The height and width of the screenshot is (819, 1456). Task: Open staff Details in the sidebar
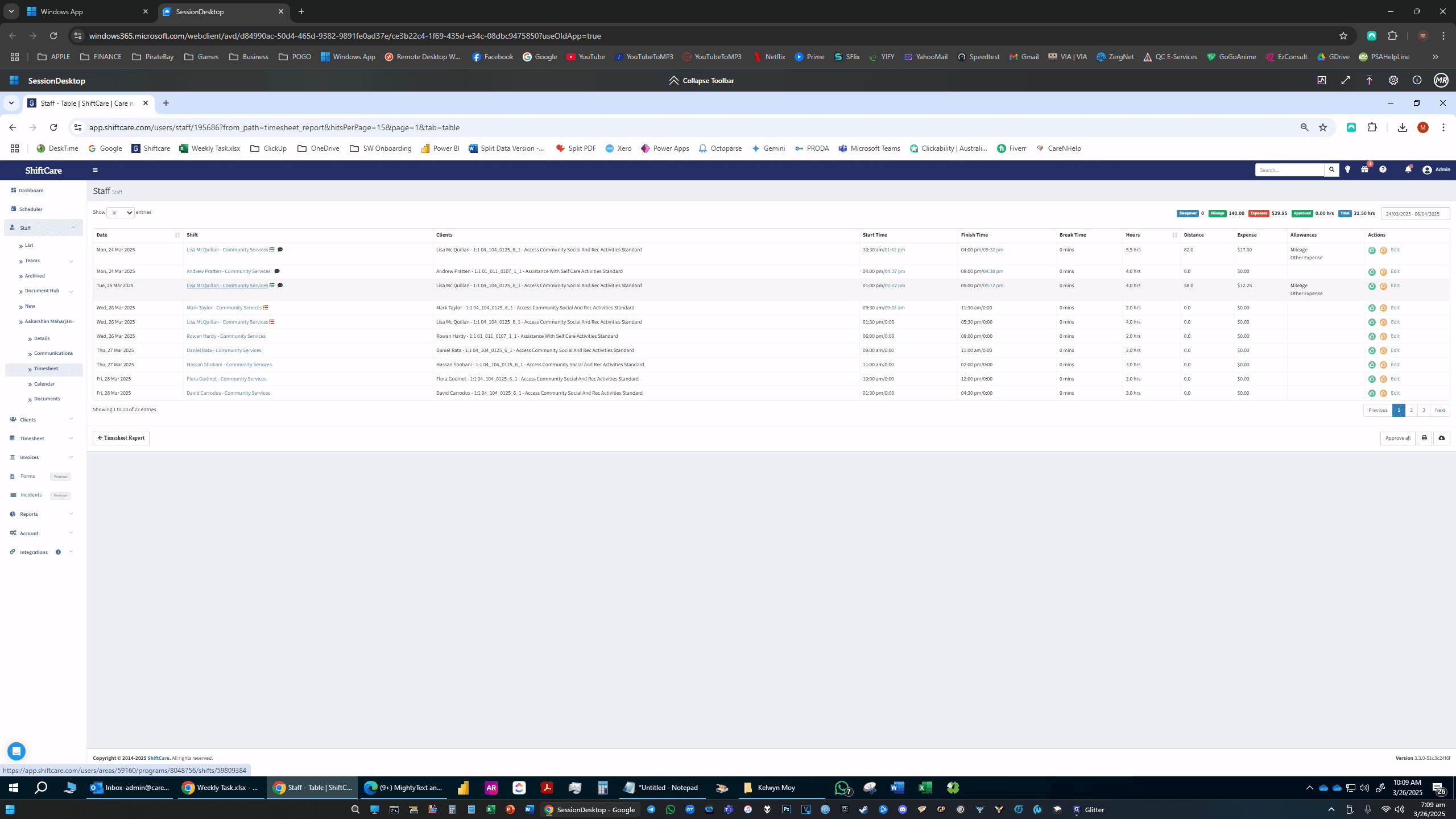[42, 338]
